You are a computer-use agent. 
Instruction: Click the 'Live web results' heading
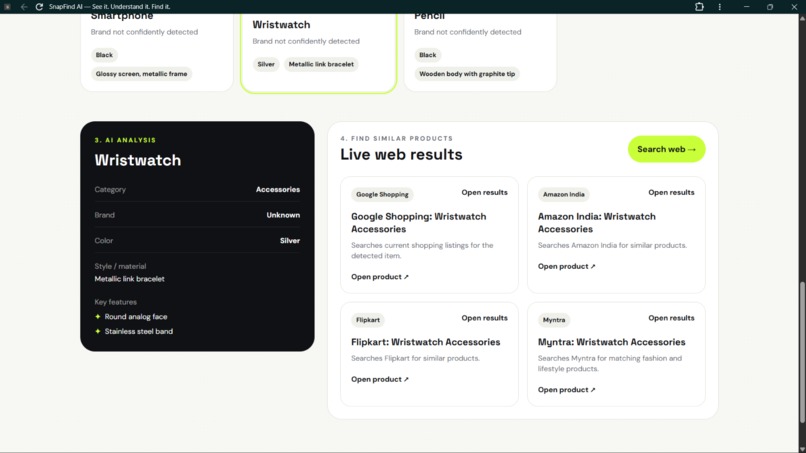tap(401, 154)
